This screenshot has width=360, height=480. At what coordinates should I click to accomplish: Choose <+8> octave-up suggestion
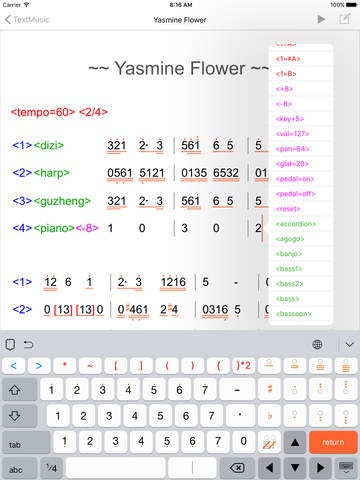point(301,89)
